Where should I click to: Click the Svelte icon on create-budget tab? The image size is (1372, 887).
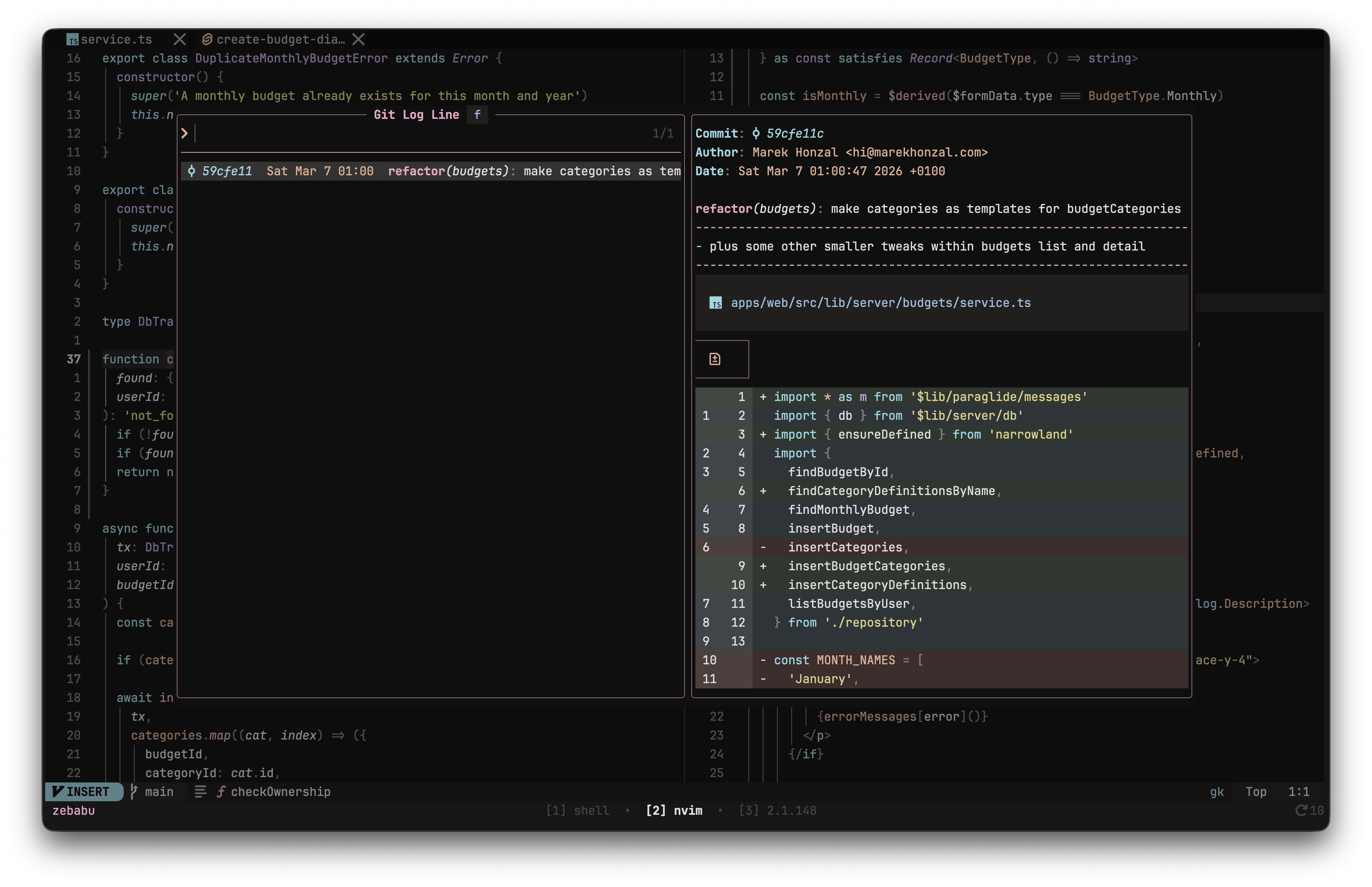coord(207,39)
